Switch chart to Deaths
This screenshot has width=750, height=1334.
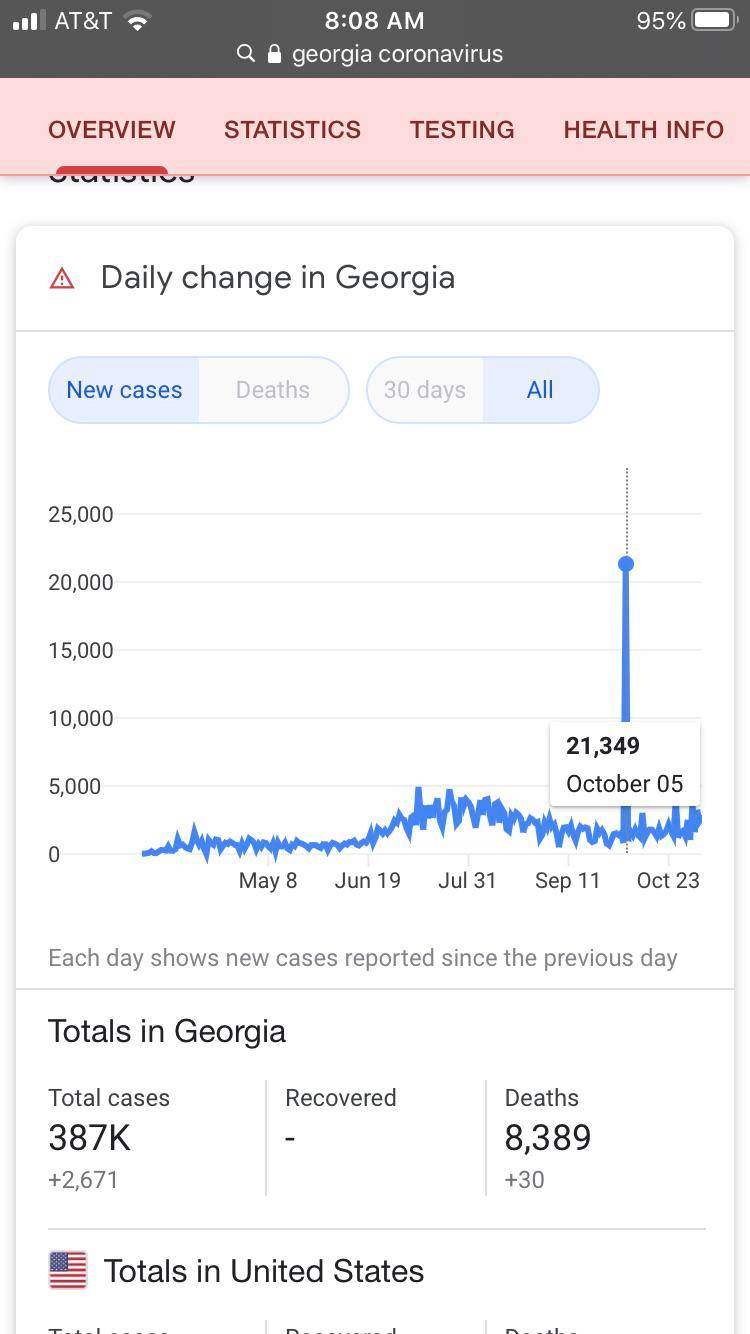pos(272,390)
